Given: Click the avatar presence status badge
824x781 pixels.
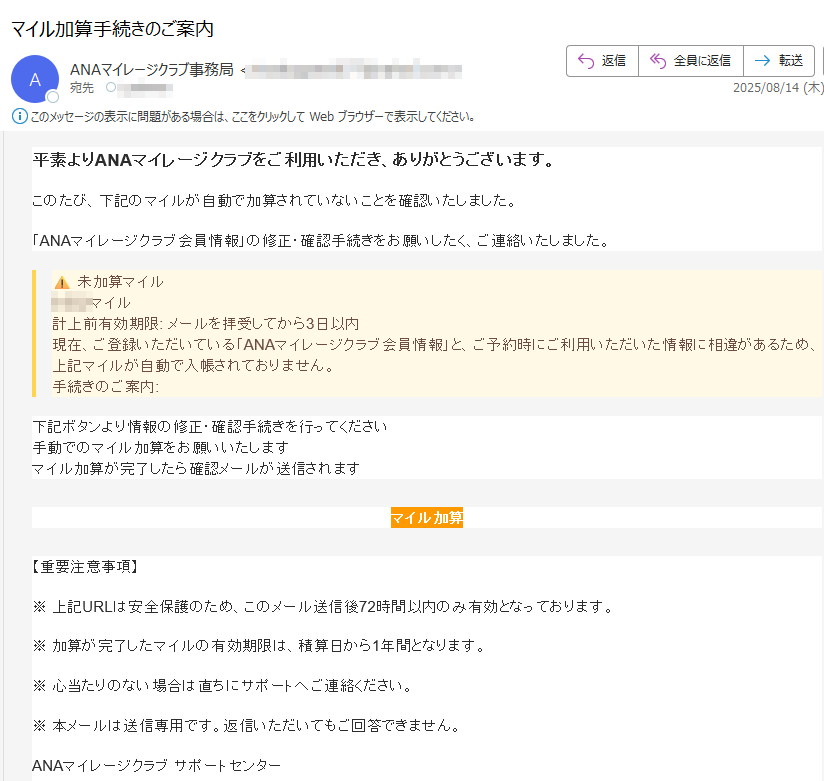Looking at the screenshot, I should (53, 97).
